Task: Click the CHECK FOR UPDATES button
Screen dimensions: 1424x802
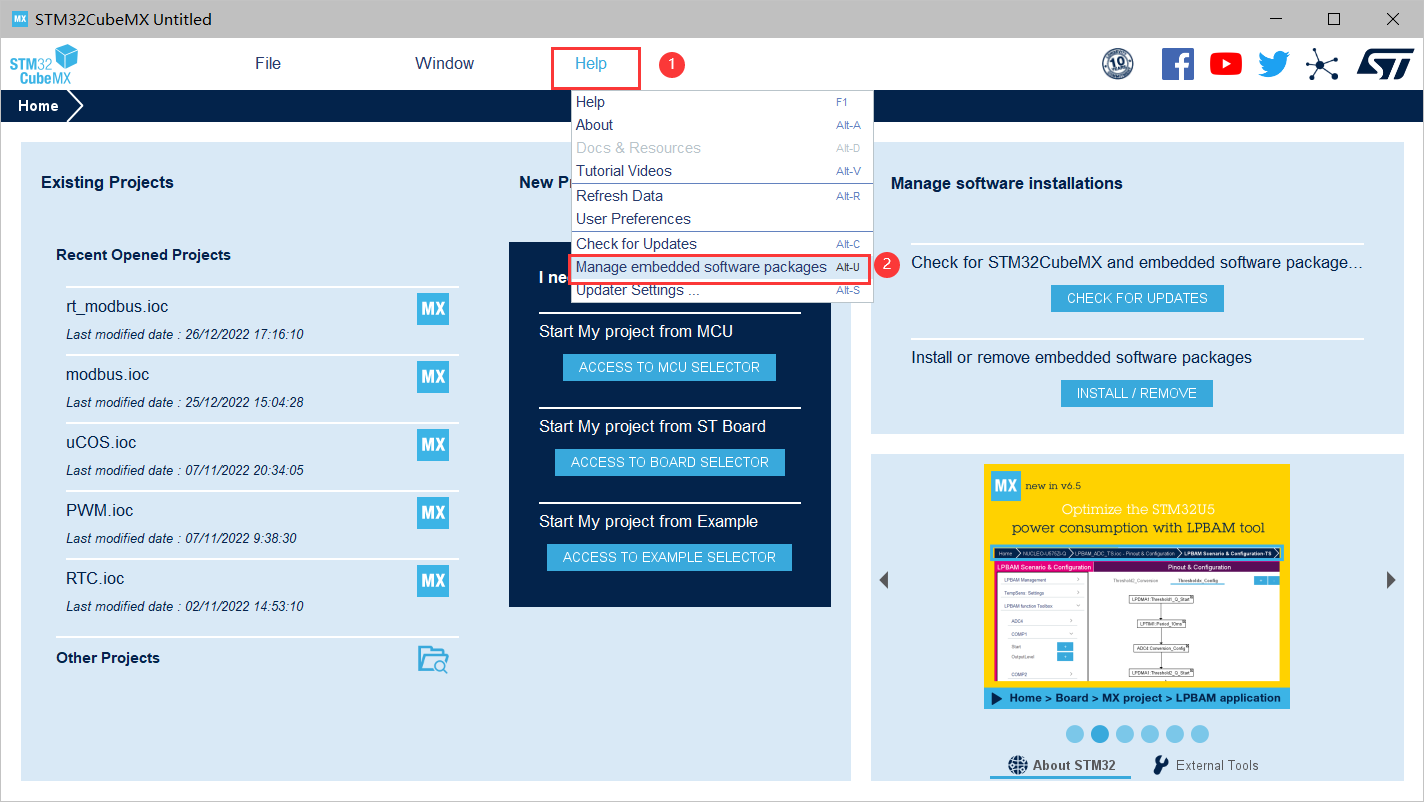Action: [1137, 298]
